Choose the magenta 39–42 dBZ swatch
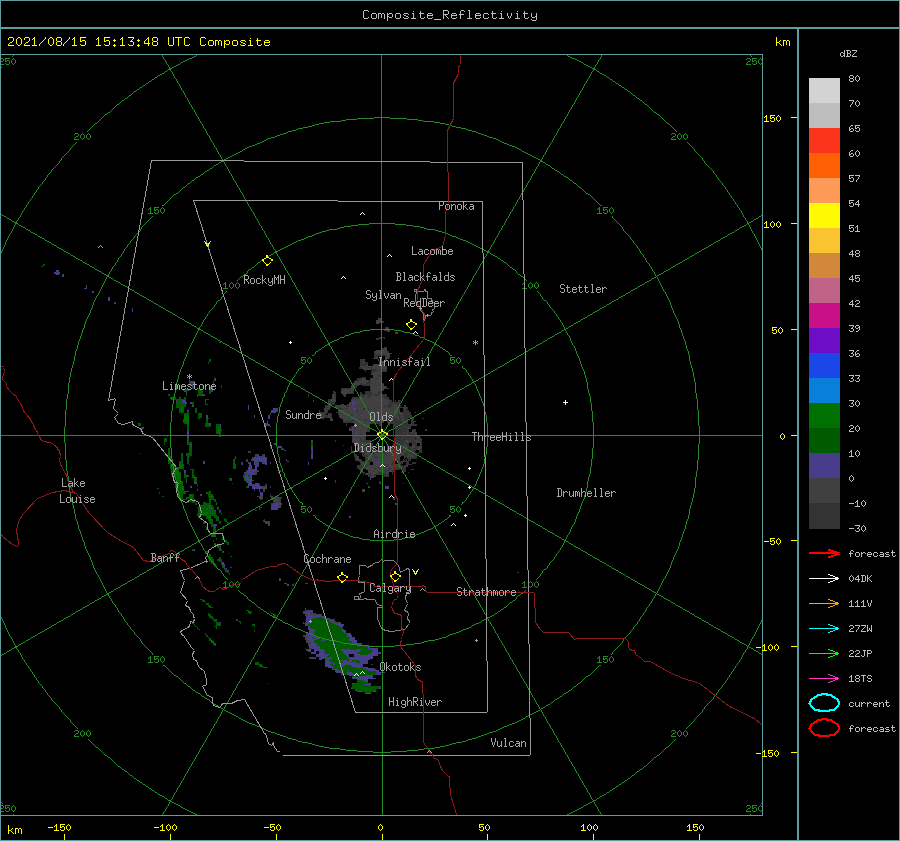 (x=824, y=315)
